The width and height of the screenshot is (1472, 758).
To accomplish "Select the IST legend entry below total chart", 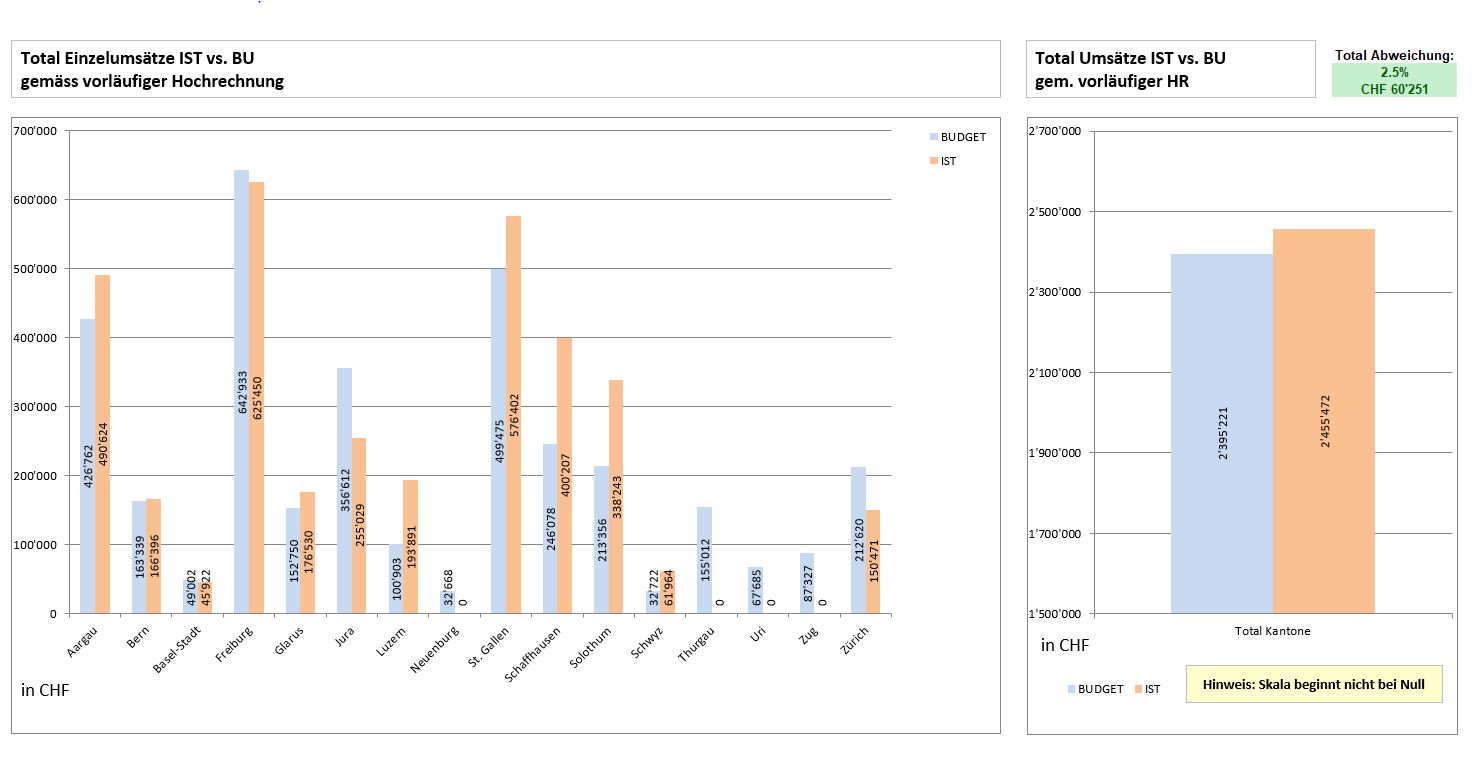I will 1152,689.
